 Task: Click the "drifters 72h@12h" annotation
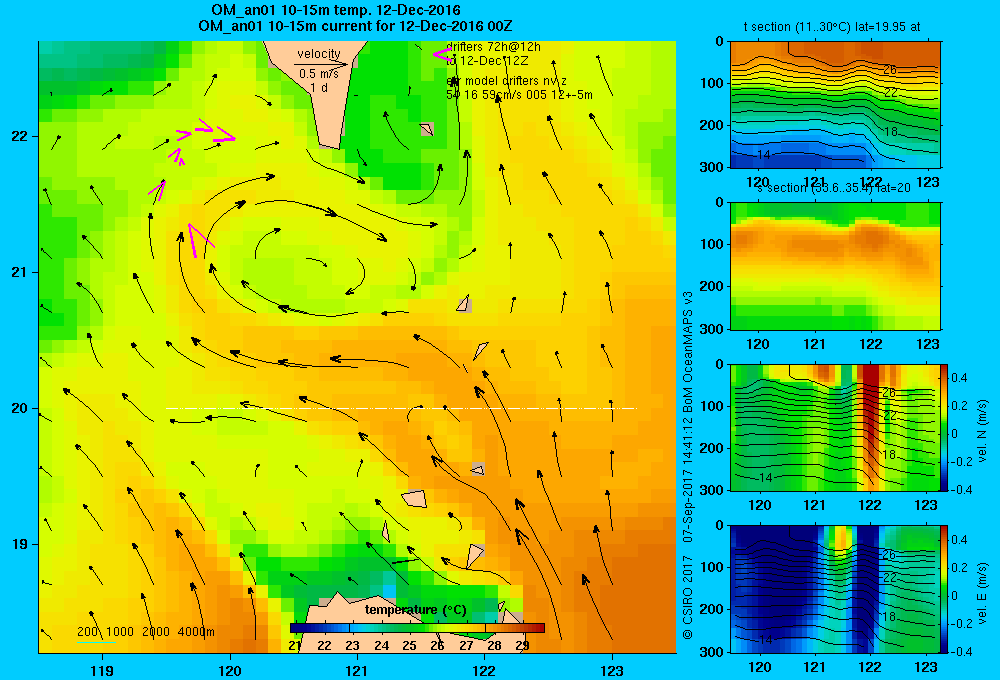494,47
